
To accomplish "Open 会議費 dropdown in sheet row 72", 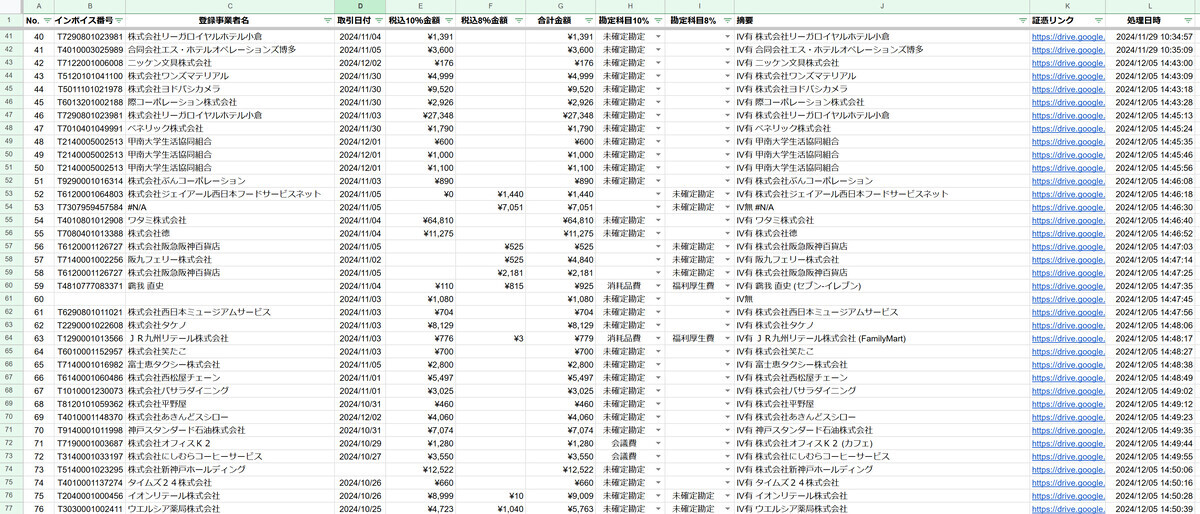I will pyautogui.click(x=658, y=455).
